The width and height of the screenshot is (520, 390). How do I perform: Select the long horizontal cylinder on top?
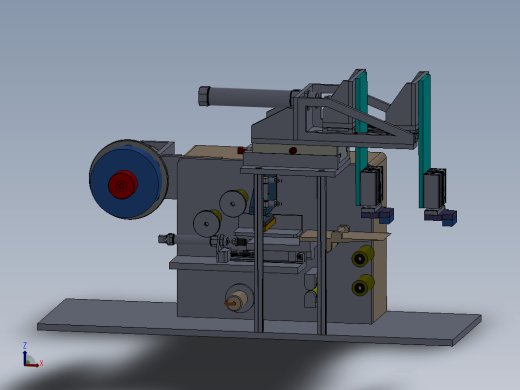[247, 96]
